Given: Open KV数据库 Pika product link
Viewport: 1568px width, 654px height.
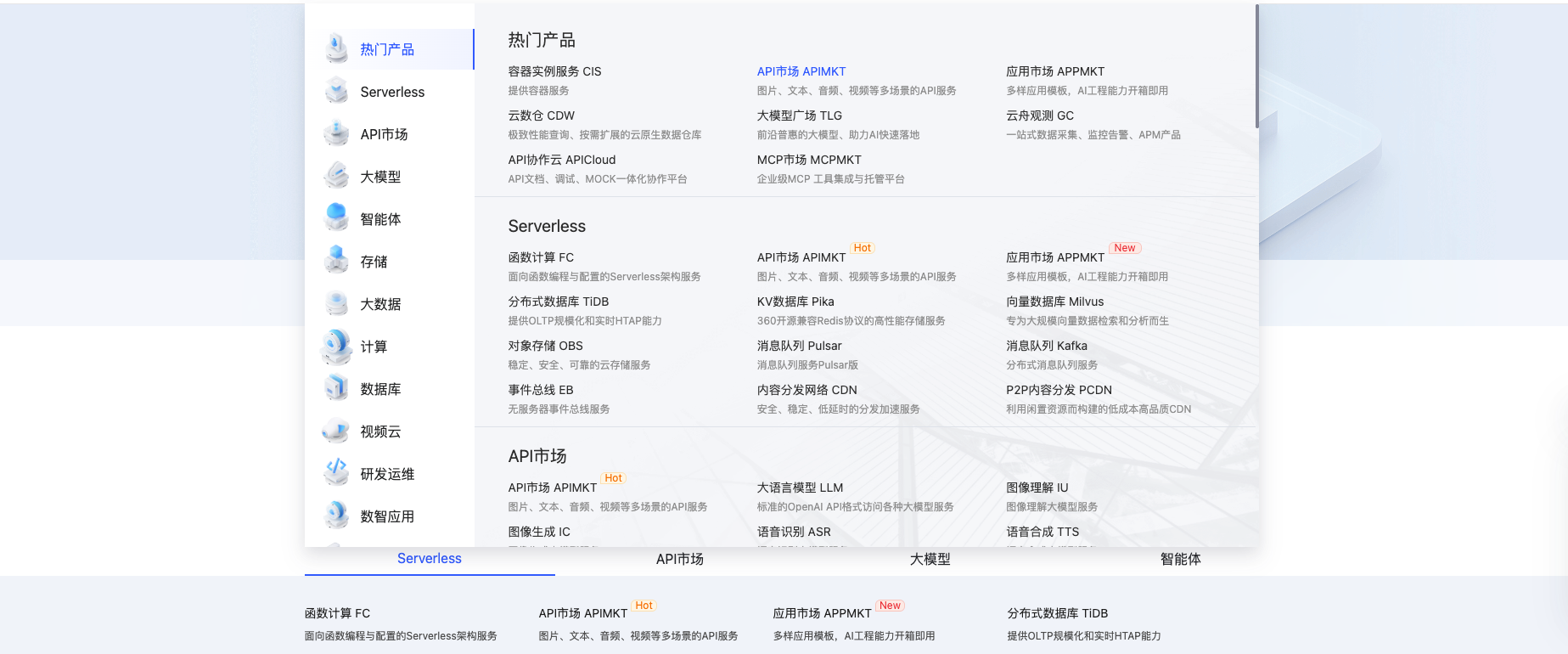Looking at the screenshot, I should pyautogui.click(x=795, y=302).
